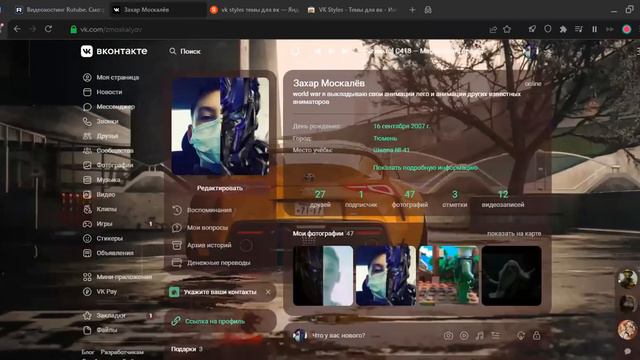Open the 12 видеозаписей counter

click(503, 199)
